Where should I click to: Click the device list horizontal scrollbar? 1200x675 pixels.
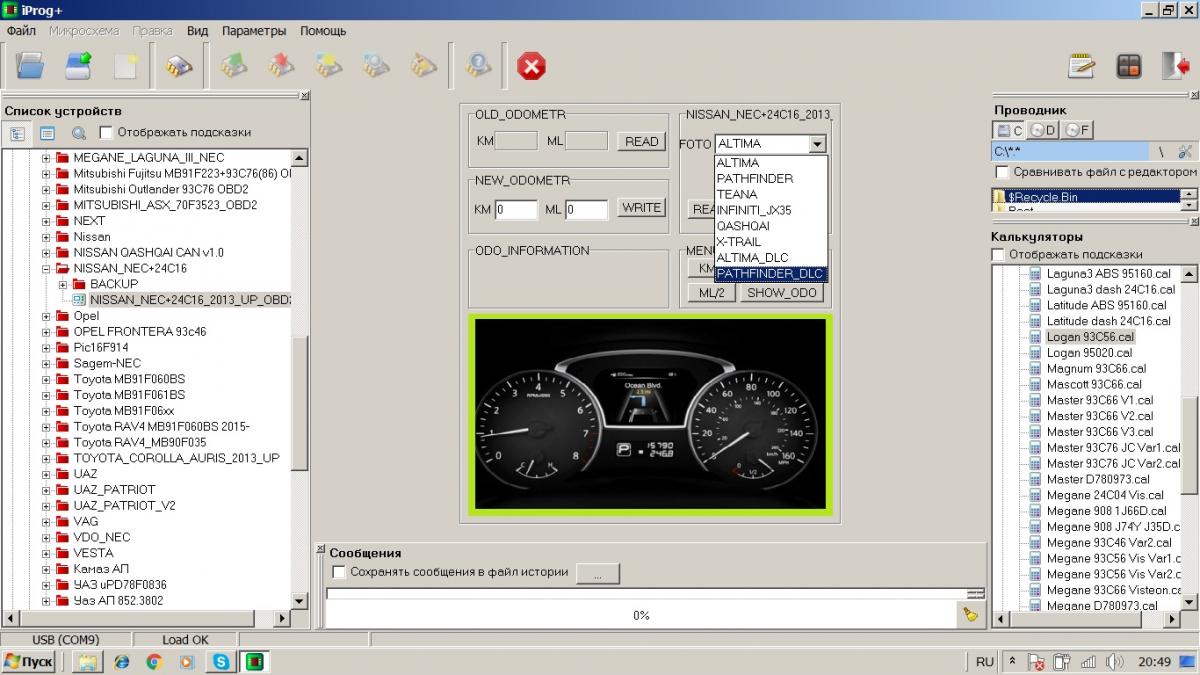pos(146,619)
